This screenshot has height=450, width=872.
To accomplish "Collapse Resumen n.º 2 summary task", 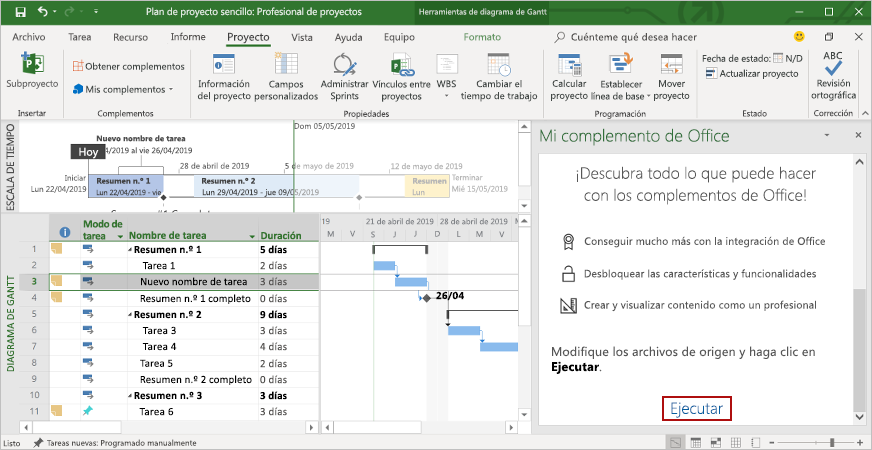I will (x=130, y=315).
